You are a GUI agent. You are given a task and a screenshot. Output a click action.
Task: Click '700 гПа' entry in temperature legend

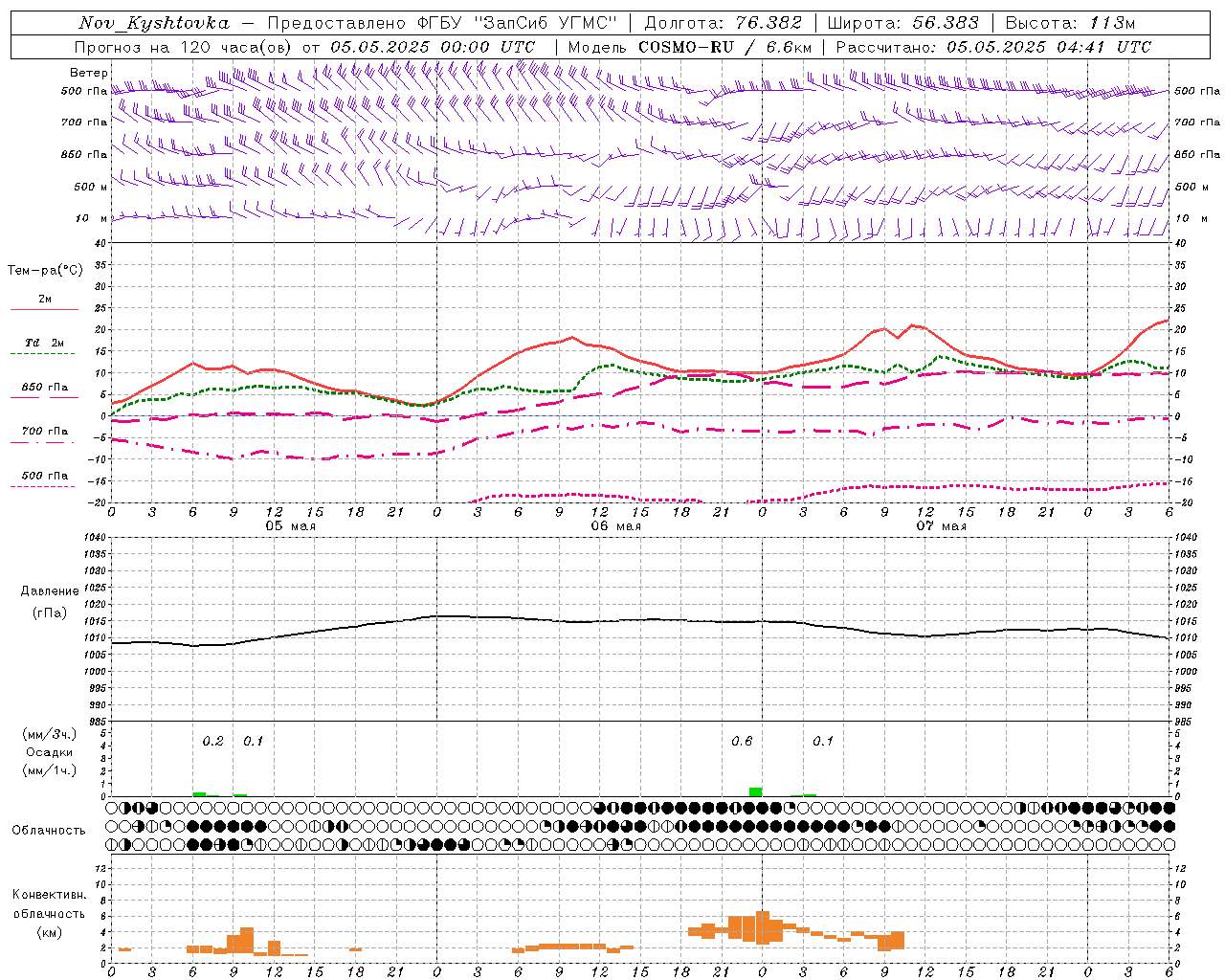45,432
